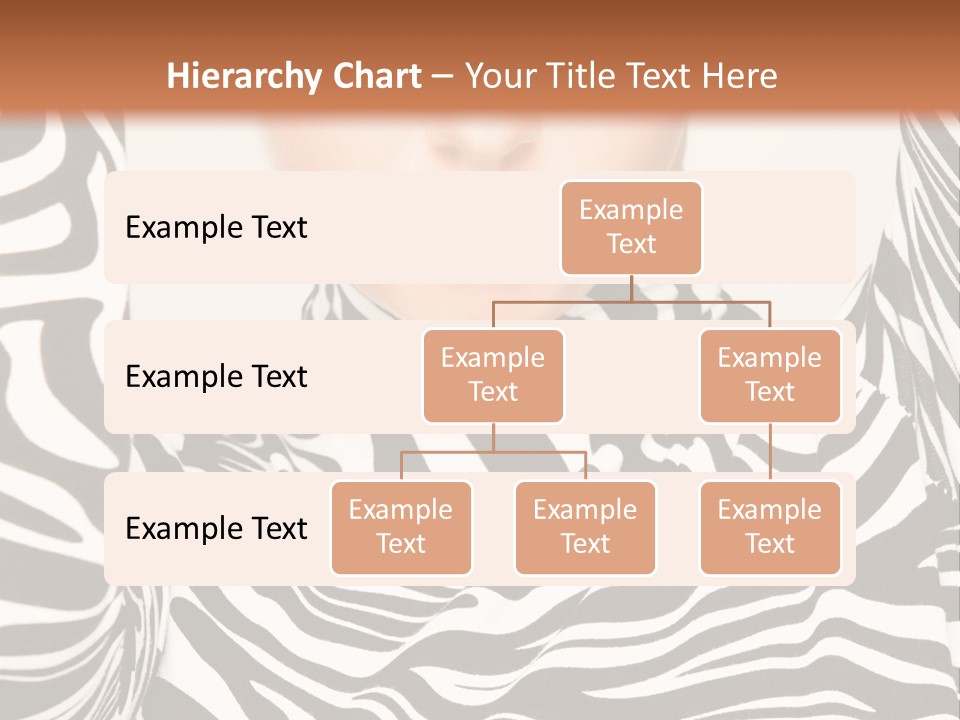Select the leftmost box on the bottom level
The height and width of the screenshot is (720, 960).
(x=401, y=527)
